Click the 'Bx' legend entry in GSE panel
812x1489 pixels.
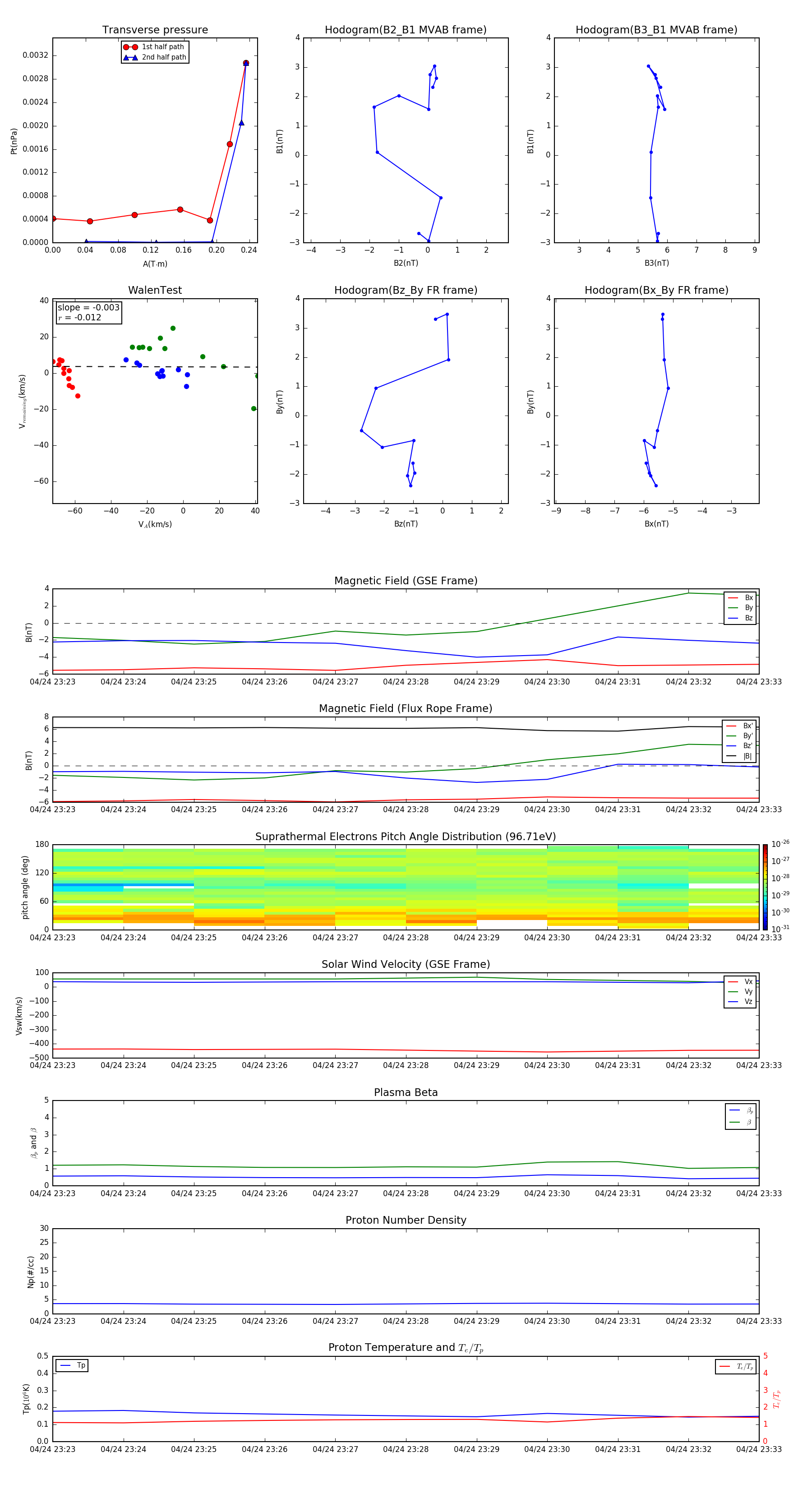pyautogui.click(x=740, y=598)
